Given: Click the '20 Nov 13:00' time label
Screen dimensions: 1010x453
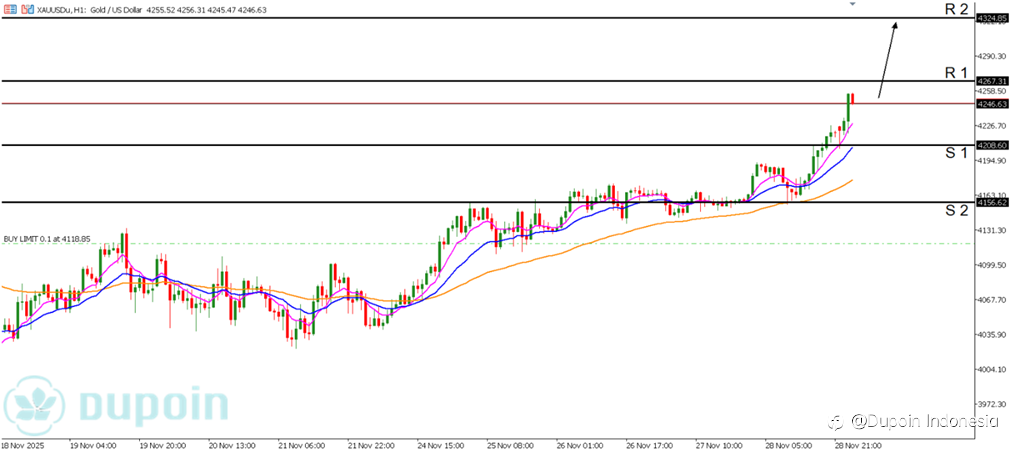Looking at the screenshot, I should 232,445.
